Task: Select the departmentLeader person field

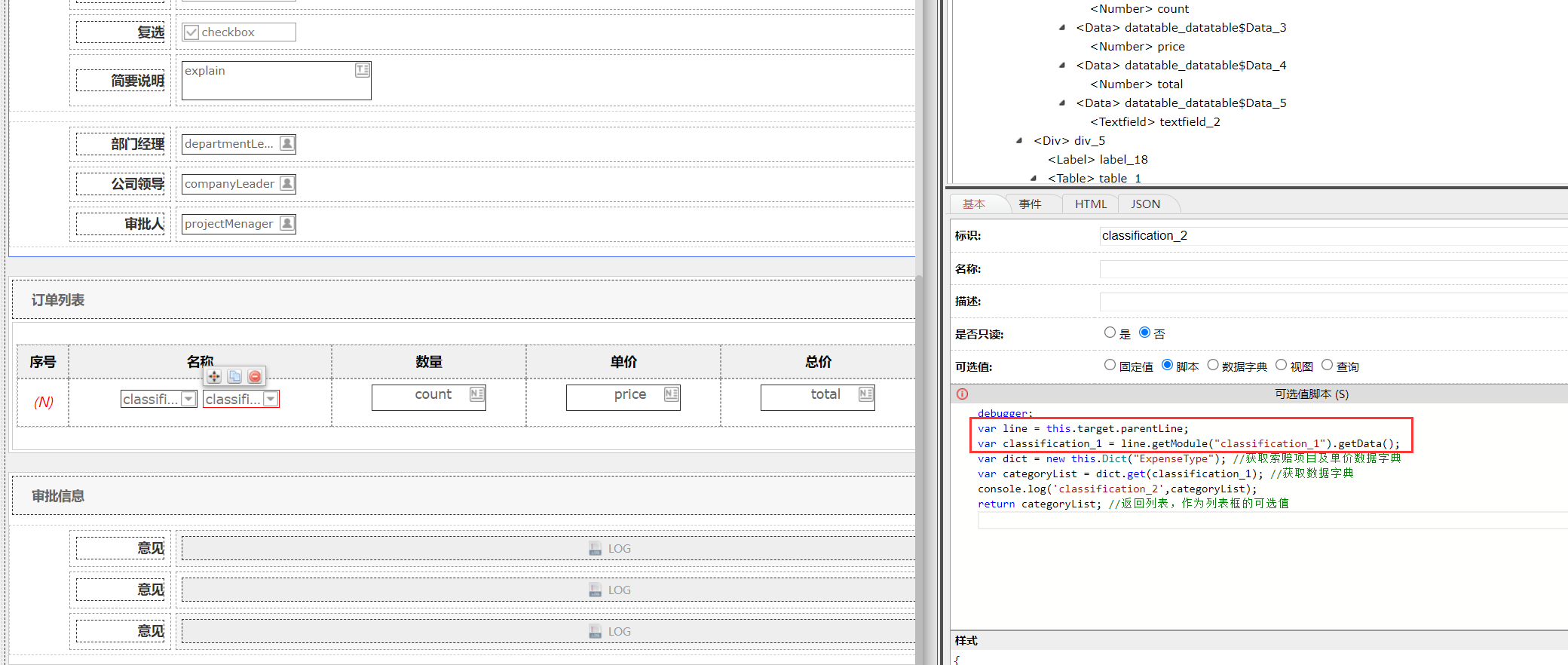Action: pyautogui.click(x=238, y=144)
